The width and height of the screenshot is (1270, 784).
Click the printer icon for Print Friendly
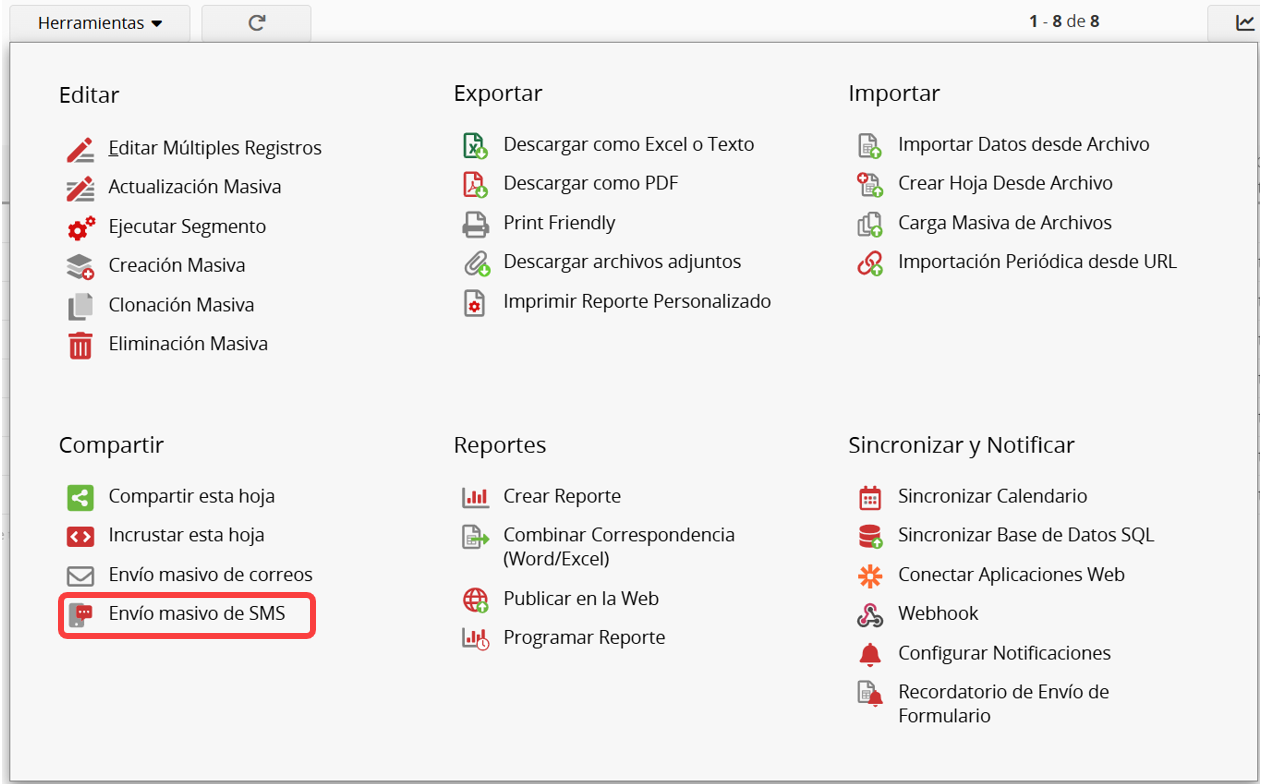click(x=475, y=224)
